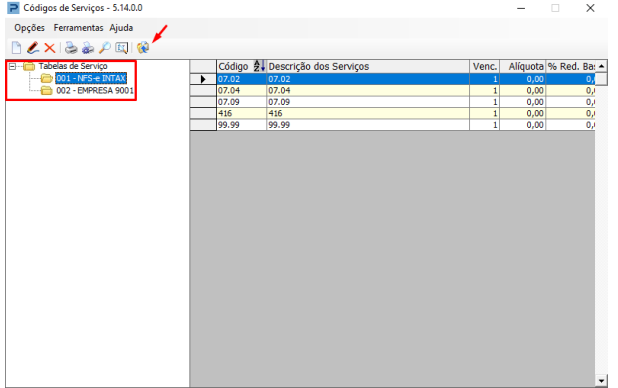Click the 416 description cell
This screenshot has width=618, height=388.
(x=368, y=114)
